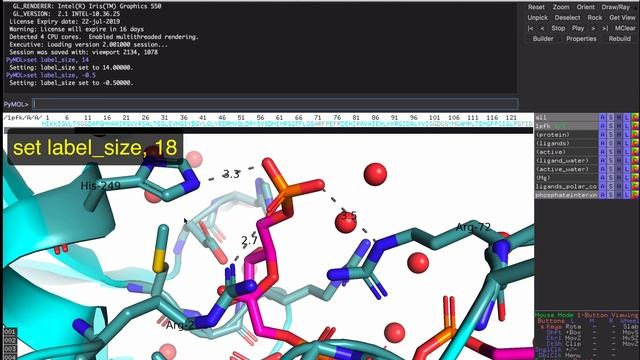Jump to last frame with >| button

coord(605,28)
